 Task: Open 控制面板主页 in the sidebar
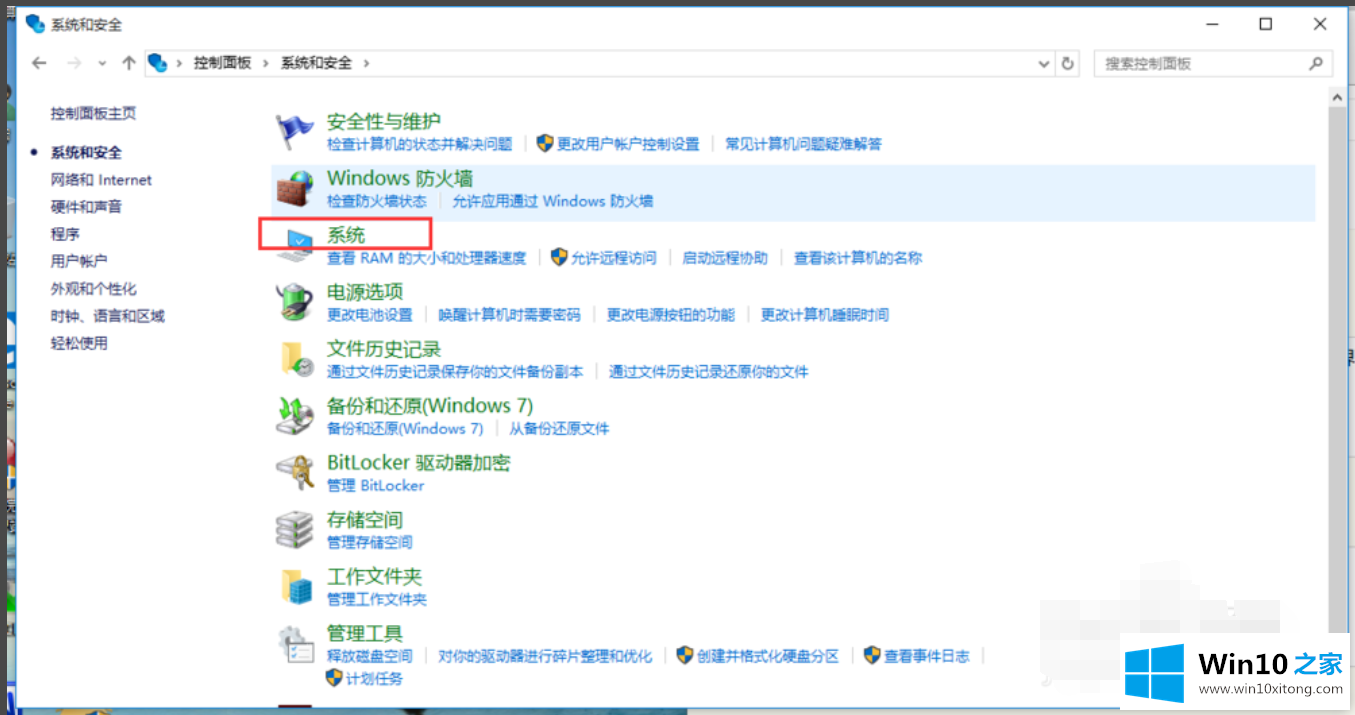coord(93,113)
